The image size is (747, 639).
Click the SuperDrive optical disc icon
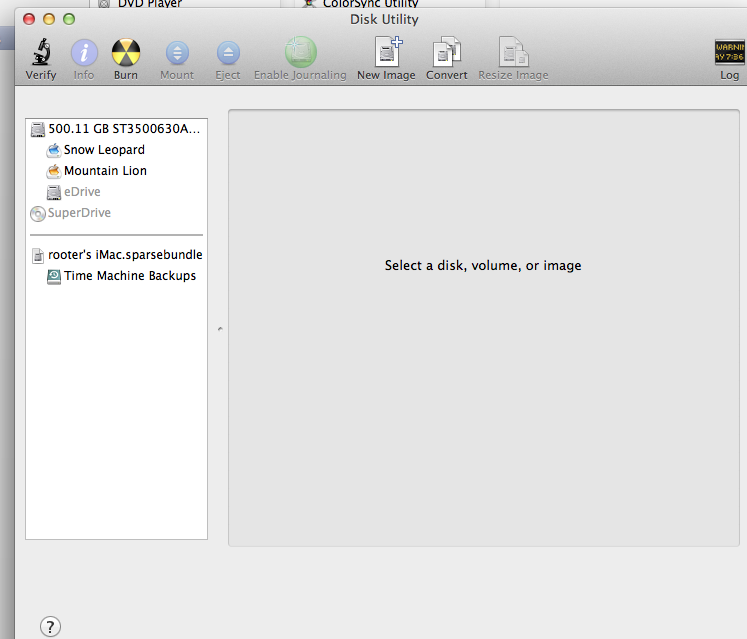pos(38,213)
